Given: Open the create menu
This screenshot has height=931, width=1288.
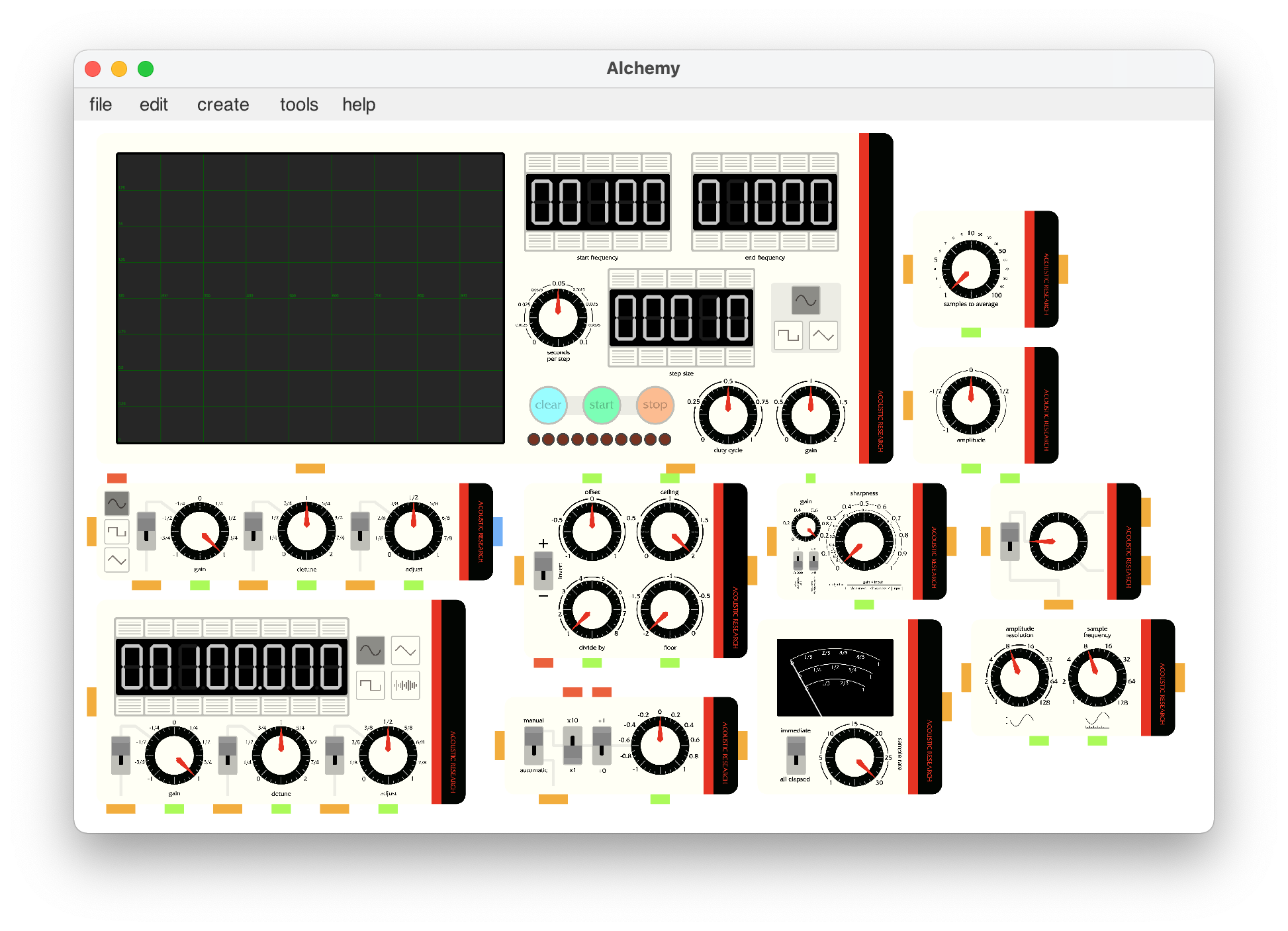Looking at the screenshot, I should [223, 105].
